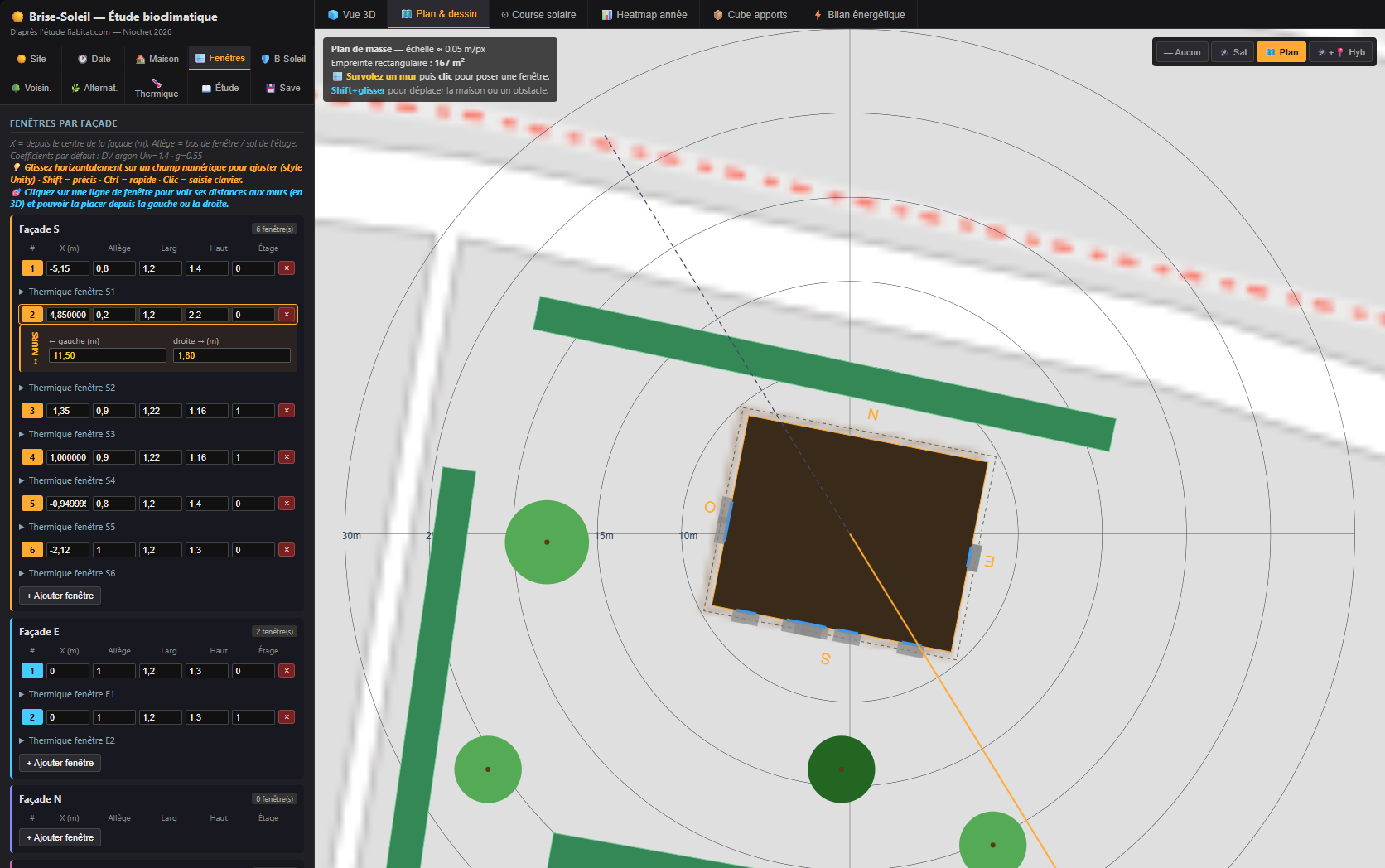Add a window to Façade S
1385x868 pixels.
60,596
